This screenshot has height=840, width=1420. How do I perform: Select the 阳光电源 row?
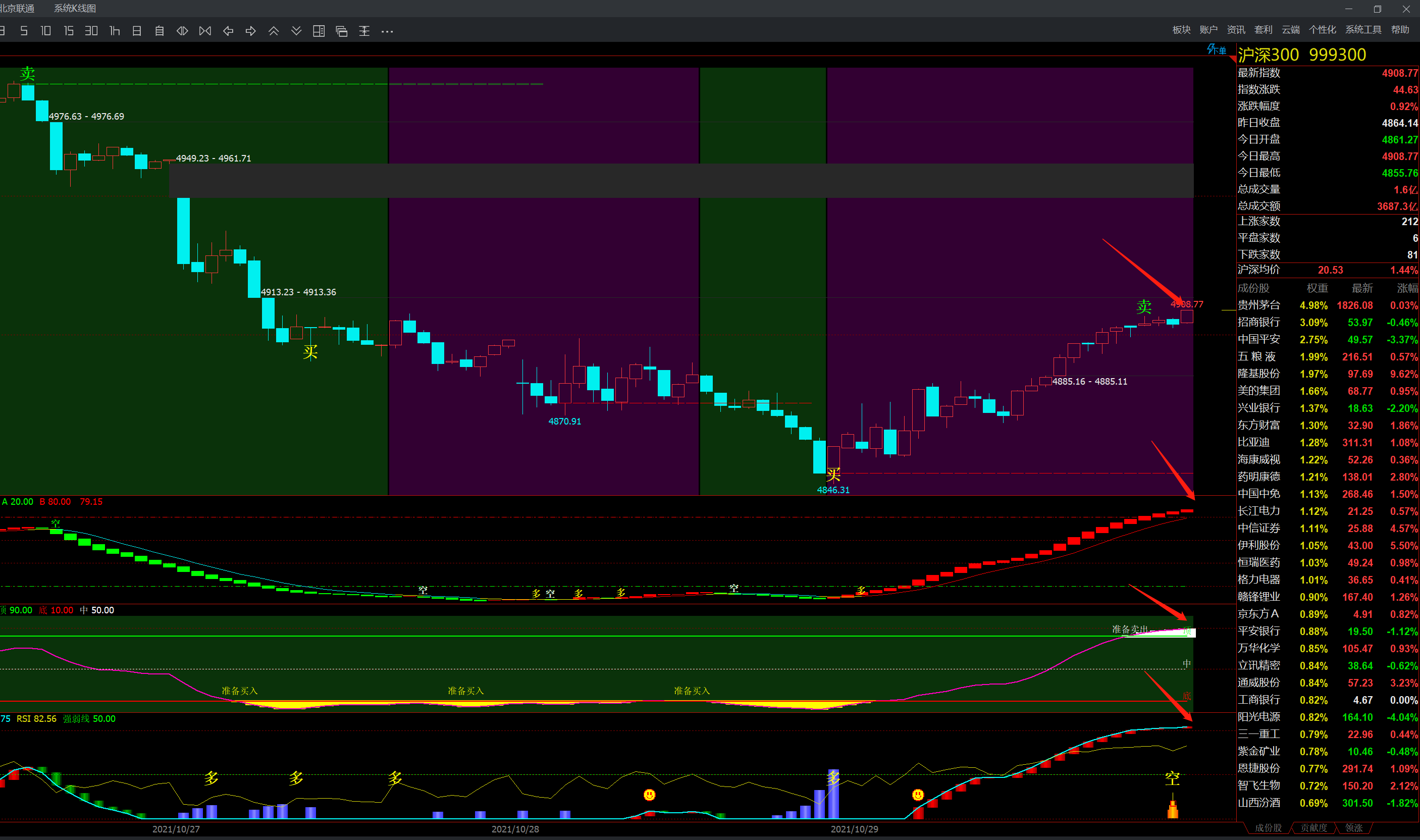1328,717
